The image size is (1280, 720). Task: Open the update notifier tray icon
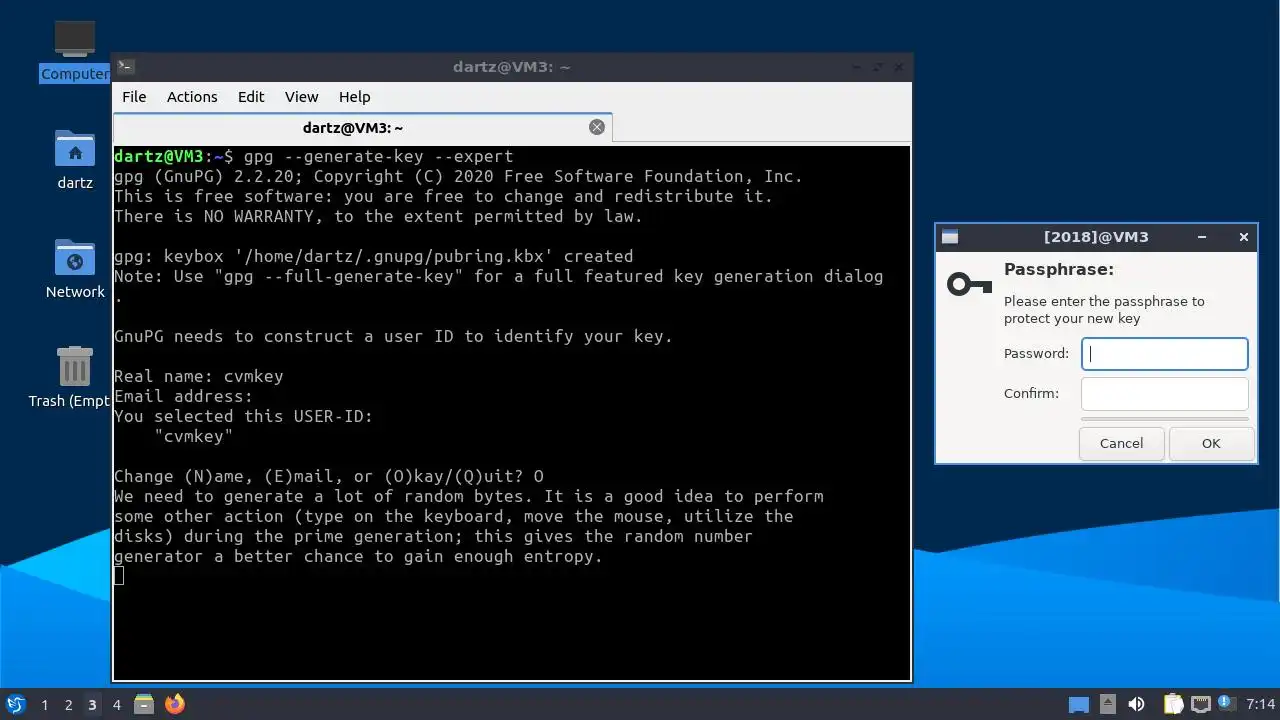(1225, 703)
